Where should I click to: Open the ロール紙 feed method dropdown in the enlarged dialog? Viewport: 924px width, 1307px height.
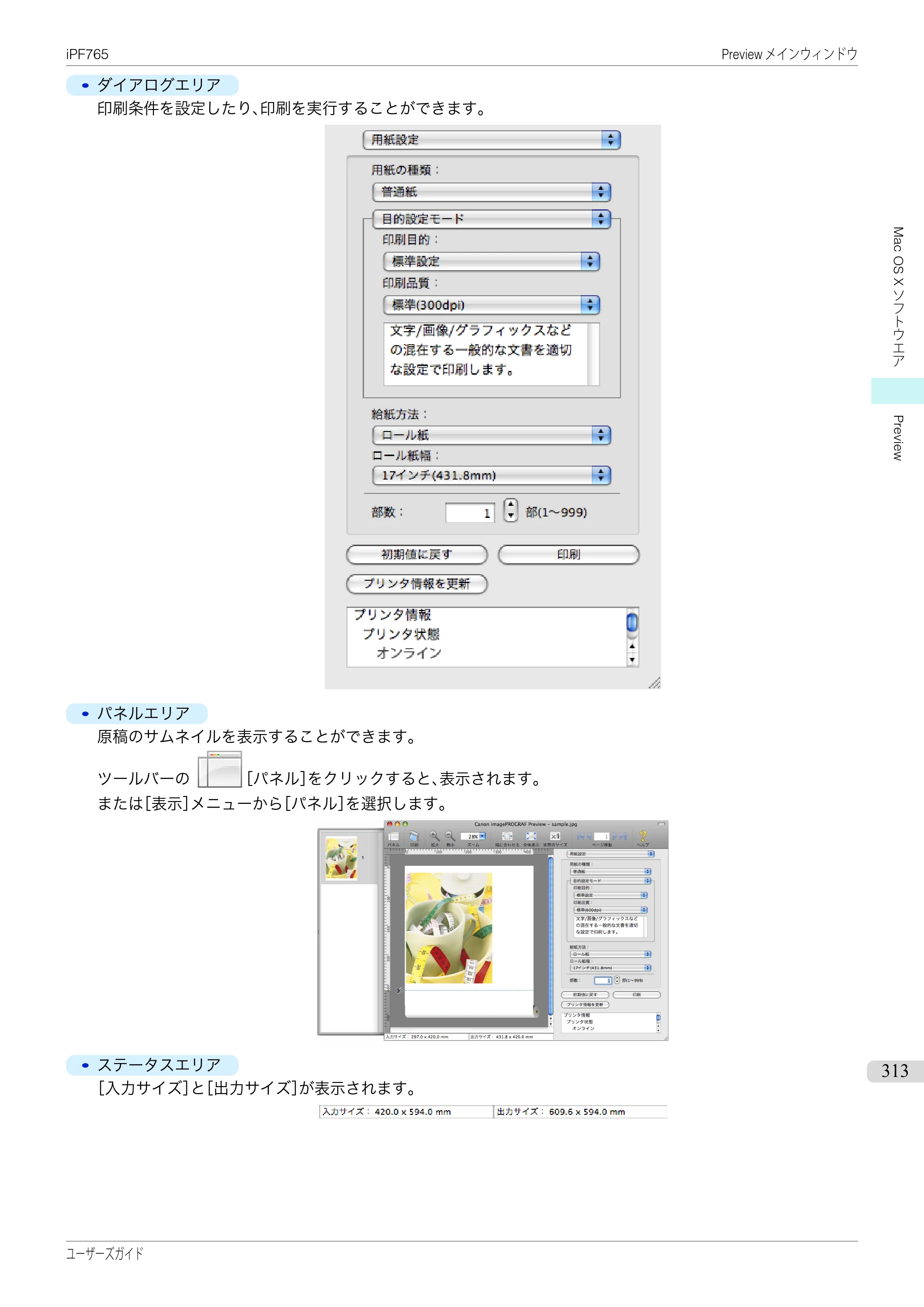coord(491,435)
